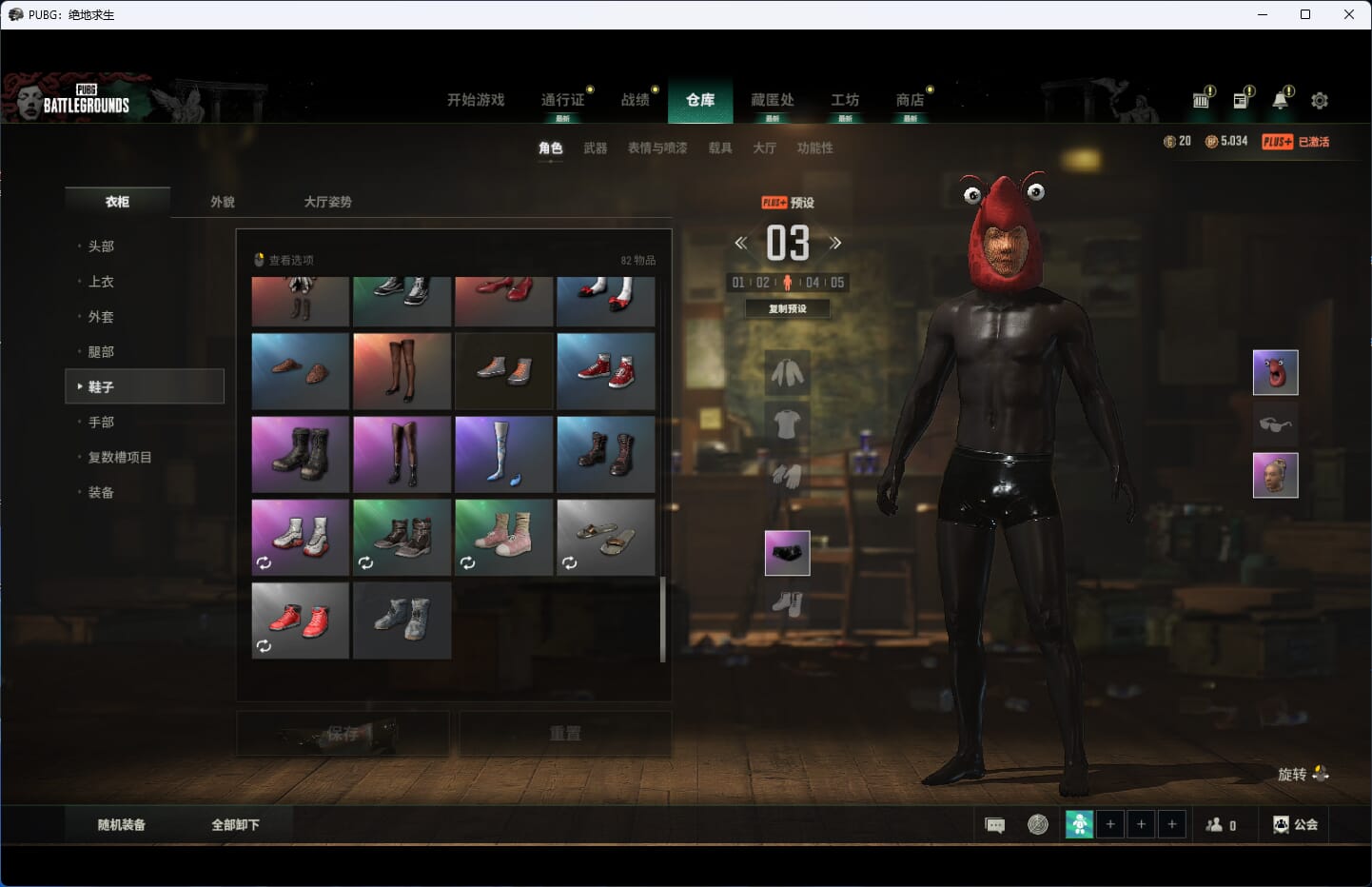The width and height of the screenshot is (1372, 887).
Task: Select the 上衣 tops category
Action: pyautogui.click(x=145, y=281)
